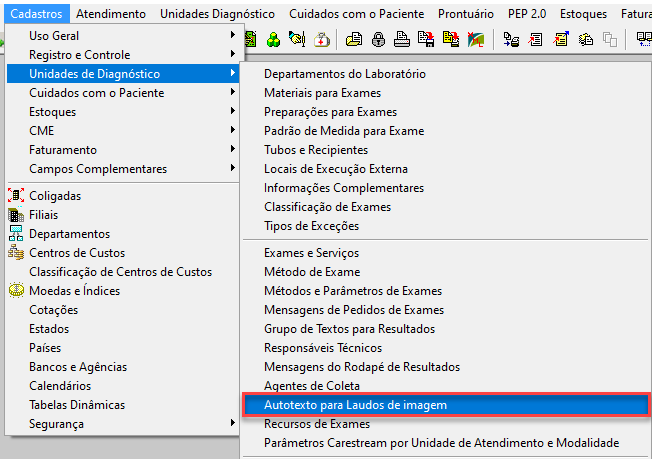Viewport: 652px width, 459px height.
Task: Open Departamentos via its org-chart icon
Action: pyautogui.click(x=16, y=234)
